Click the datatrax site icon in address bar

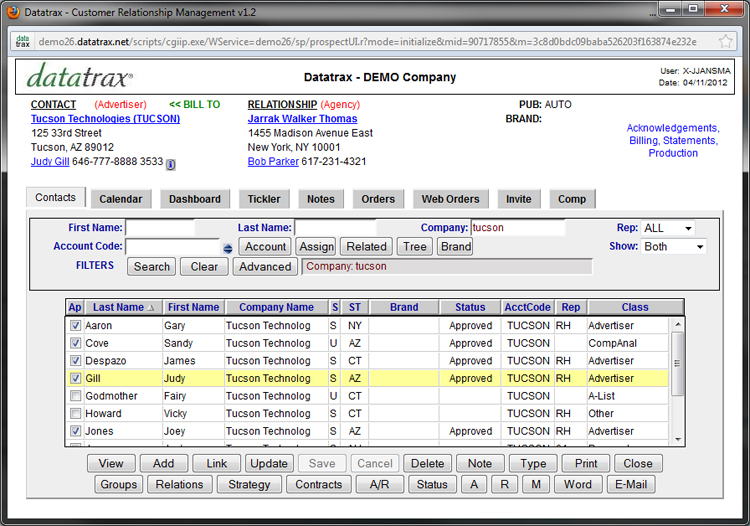(22, 42)
